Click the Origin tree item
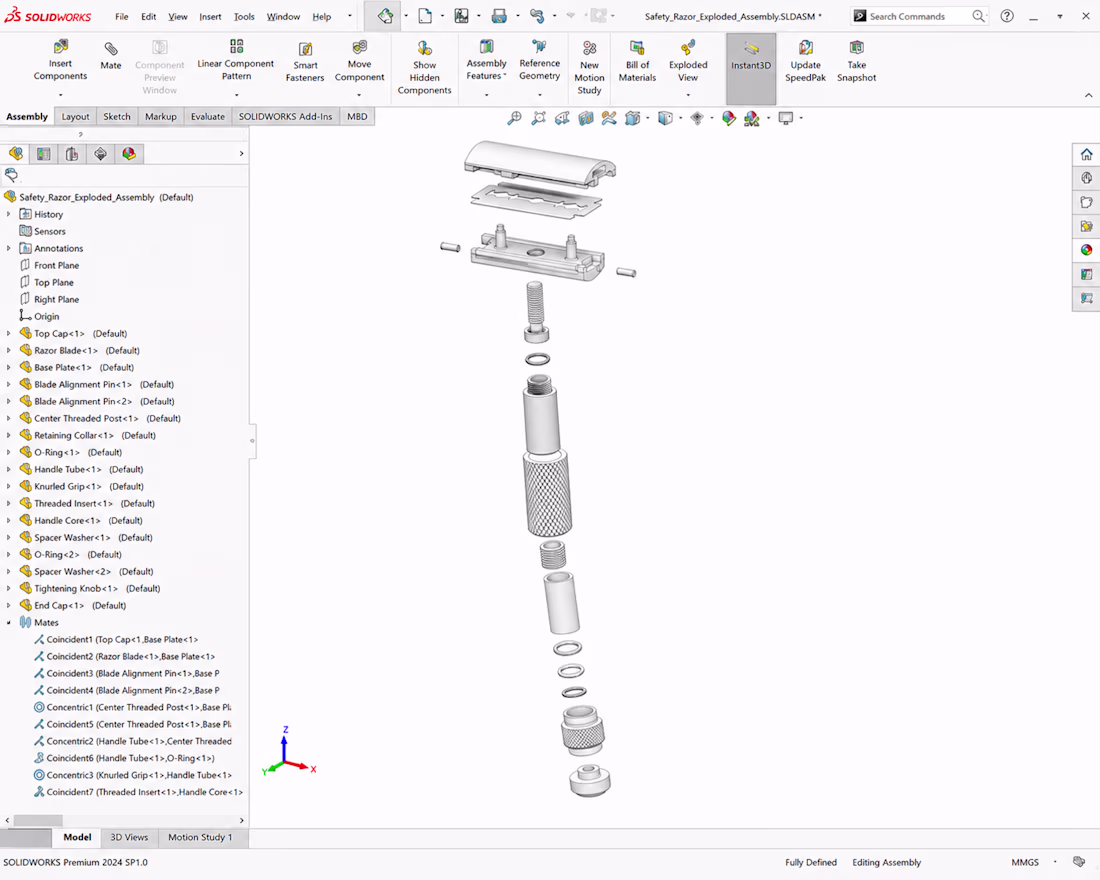1100x880 pixels. [x=39, y=316]
